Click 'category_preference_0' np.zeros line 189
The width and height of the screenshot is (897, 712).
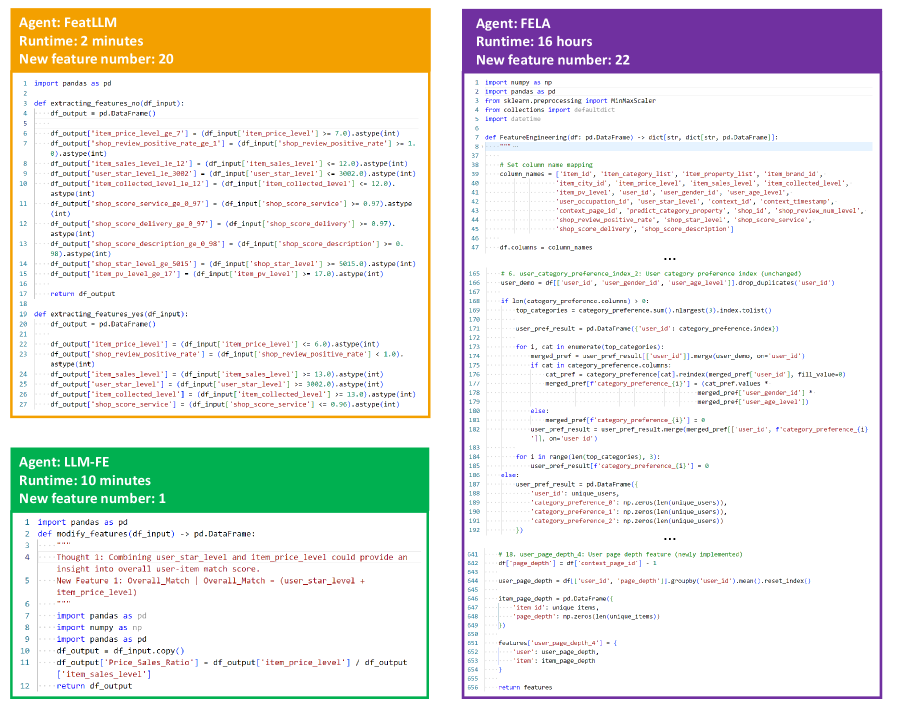(629, 503)
